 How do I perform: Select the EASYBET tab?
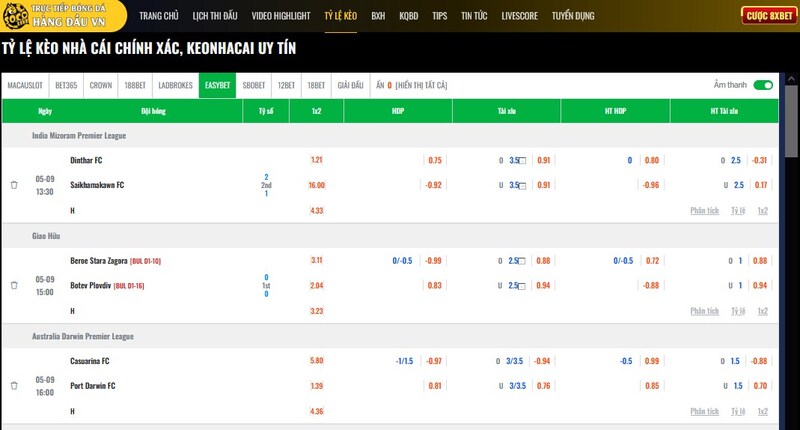(x=217, y=85)
